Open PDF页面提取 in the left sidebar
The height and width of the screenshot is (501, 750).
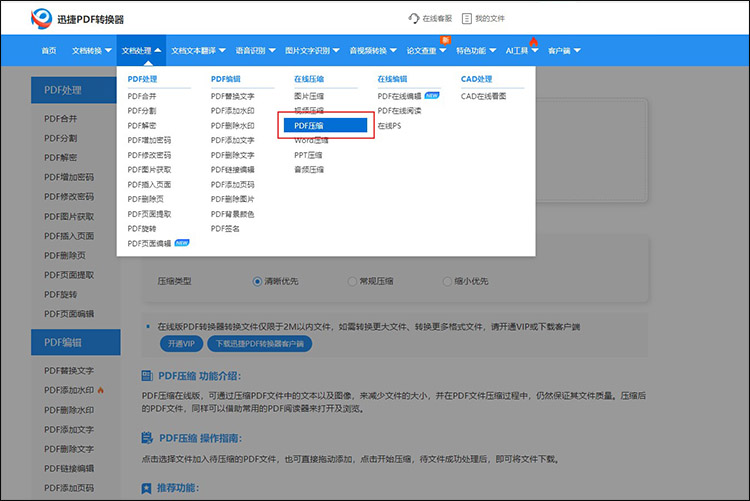(69, 275)
